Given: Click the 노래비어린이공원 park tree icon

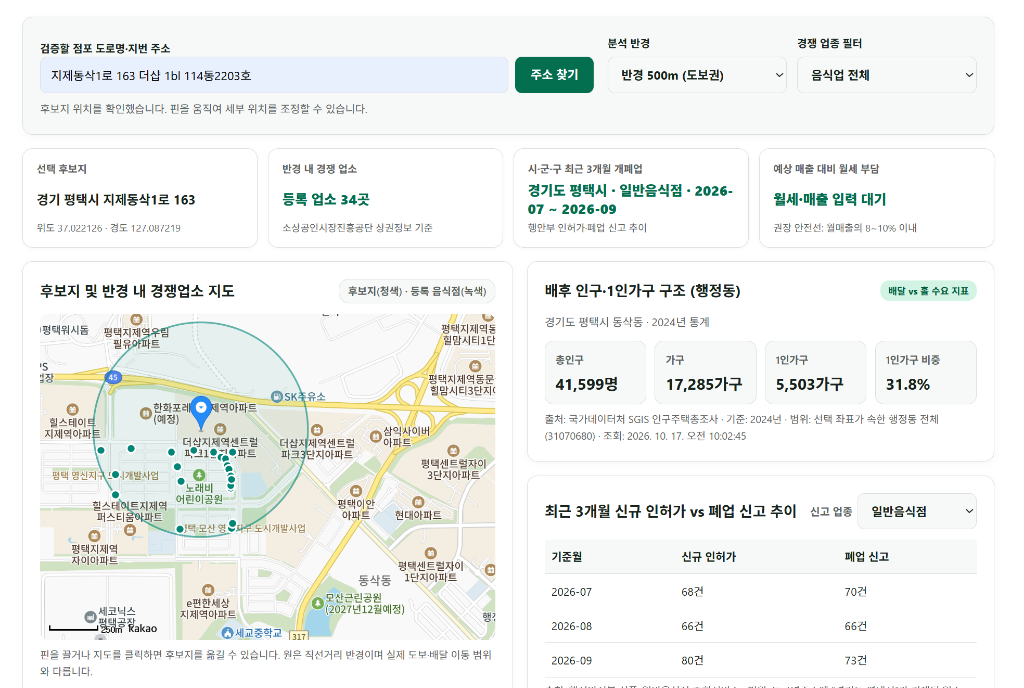Looking at the screenshot, I should 199,475.
